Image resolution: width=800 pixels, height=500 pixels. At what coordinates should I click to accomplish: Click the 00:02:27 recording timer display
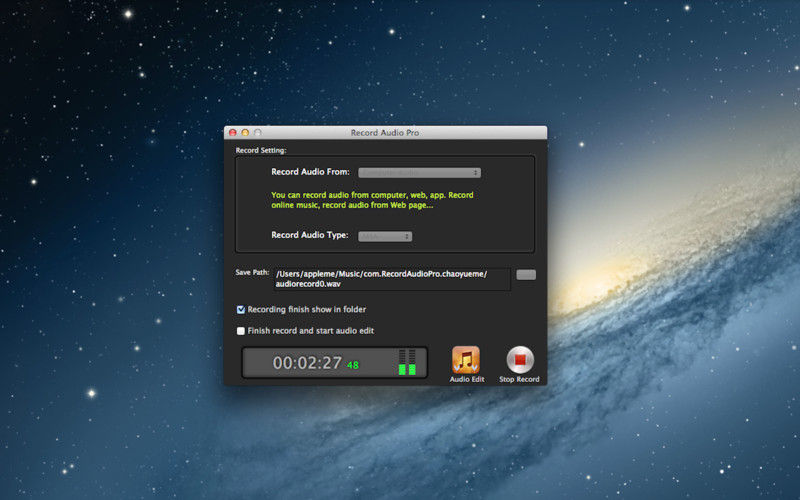pos(307,363)
